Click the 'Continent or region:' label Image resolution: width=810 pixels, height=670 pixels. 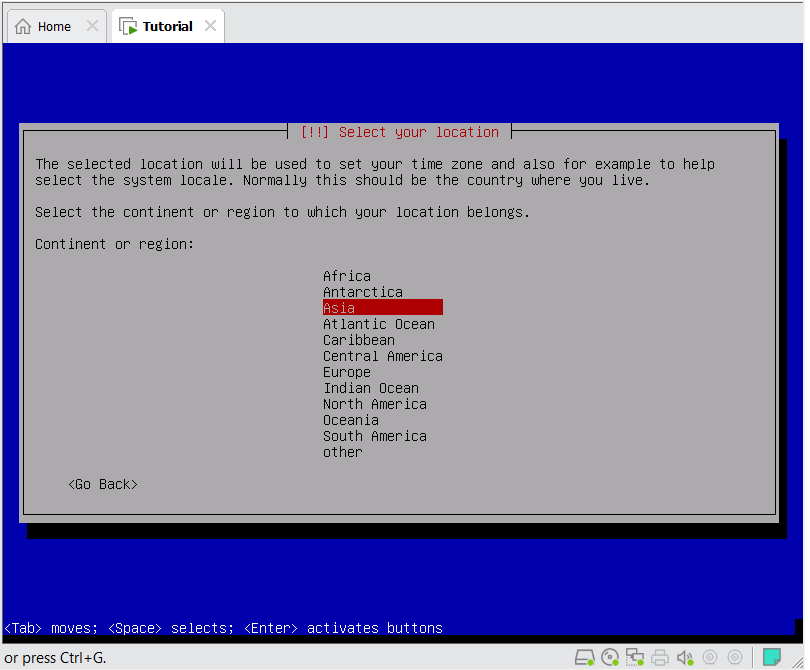click(114, 244)
